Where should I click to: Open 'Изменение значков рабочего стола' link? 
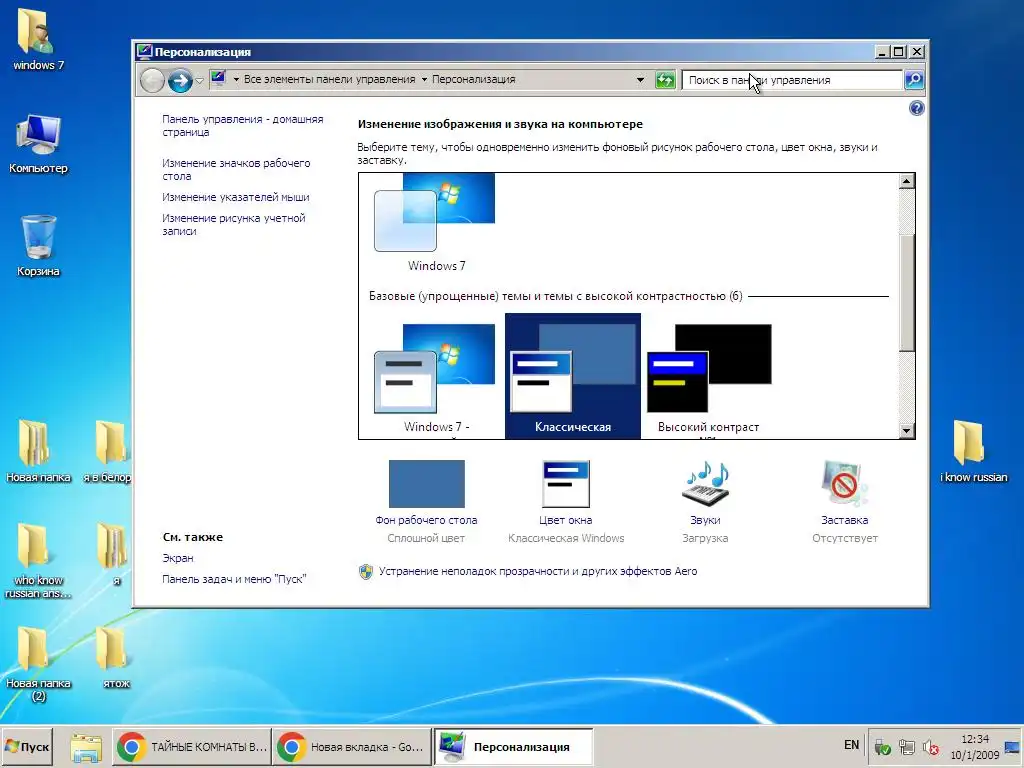click(x=236, y=169)
